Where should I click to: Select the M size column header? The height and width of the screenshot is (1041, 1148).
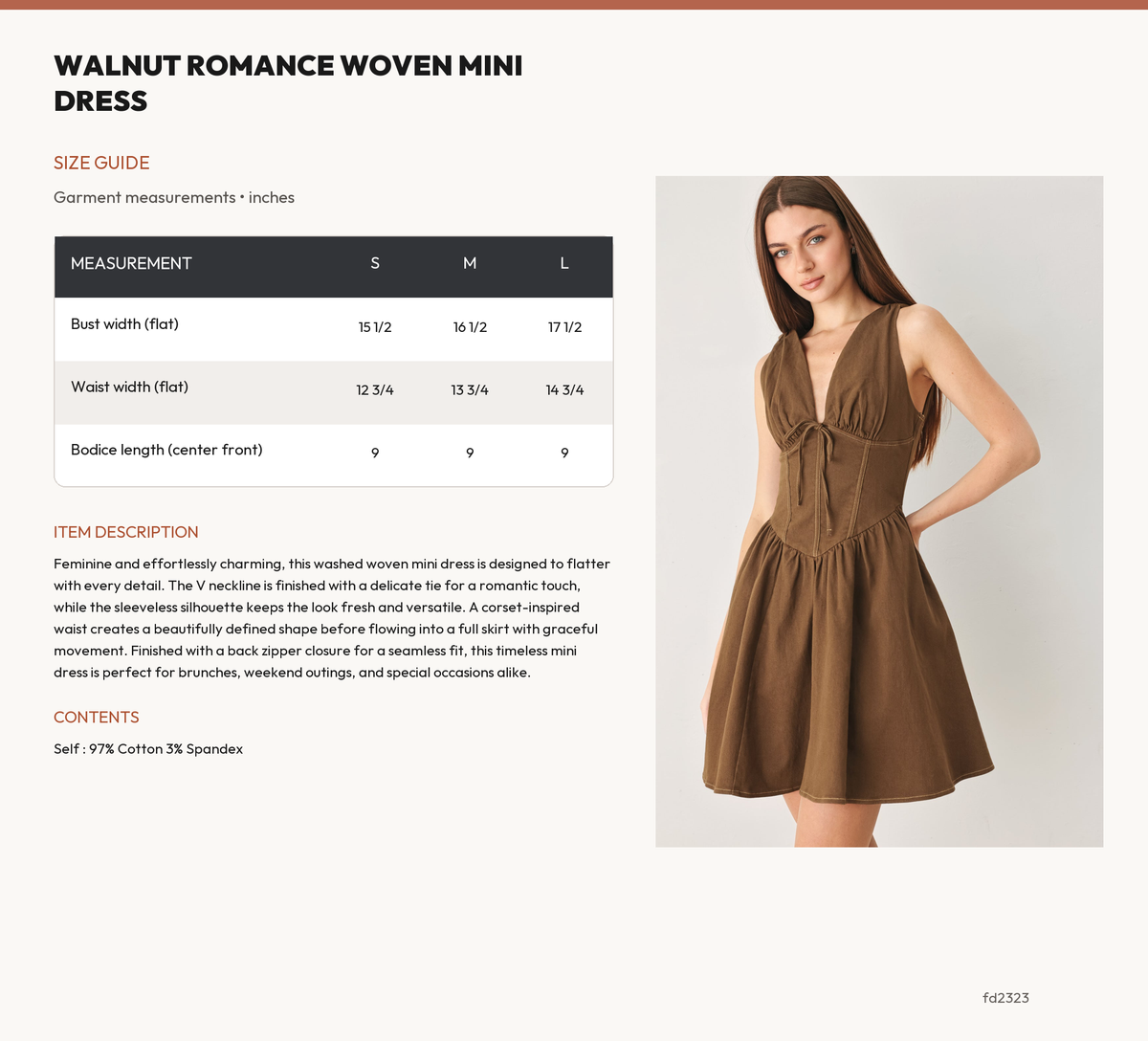(470, 263)
